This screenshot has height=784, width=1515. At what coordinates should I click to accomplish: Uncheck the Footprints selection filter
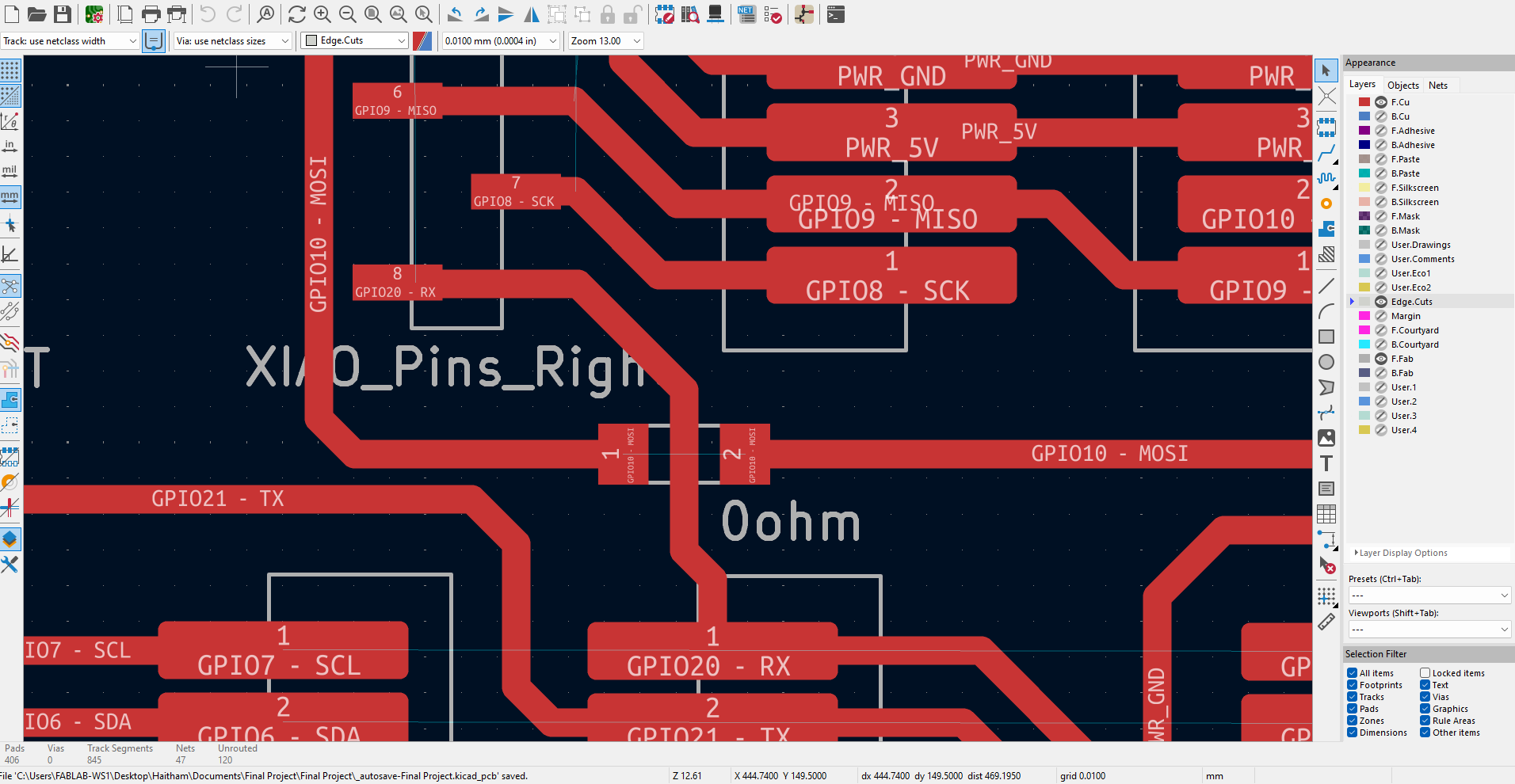click(x=1353, y=685)
